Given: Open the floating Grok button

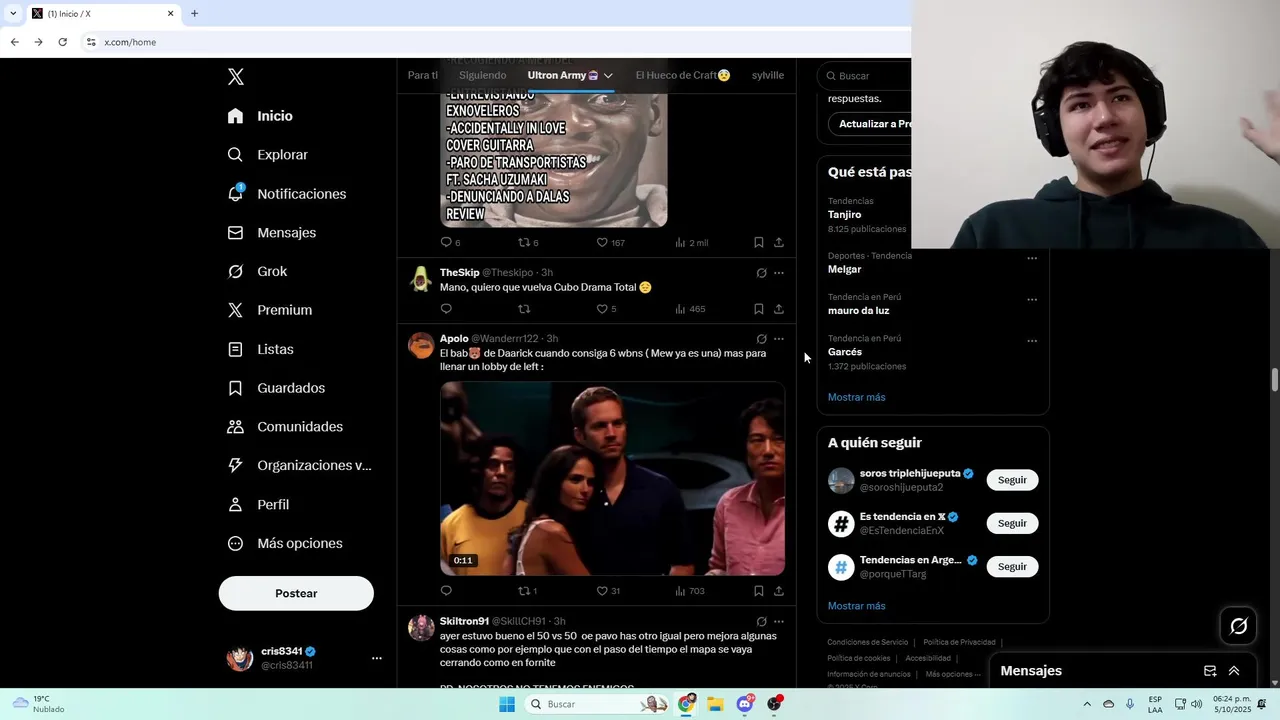Looking at the screenshot, I should pyautogui.click(x=1239, y=626).
